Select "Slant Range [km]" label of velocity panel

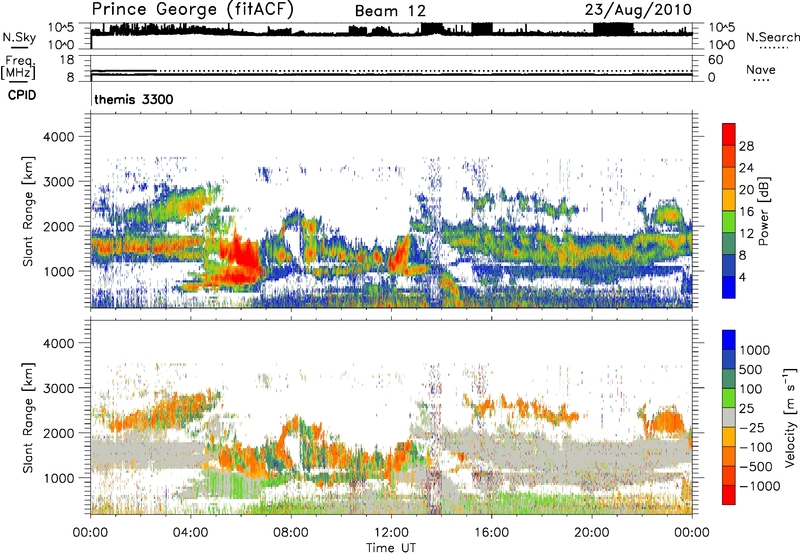pos(28,417)
